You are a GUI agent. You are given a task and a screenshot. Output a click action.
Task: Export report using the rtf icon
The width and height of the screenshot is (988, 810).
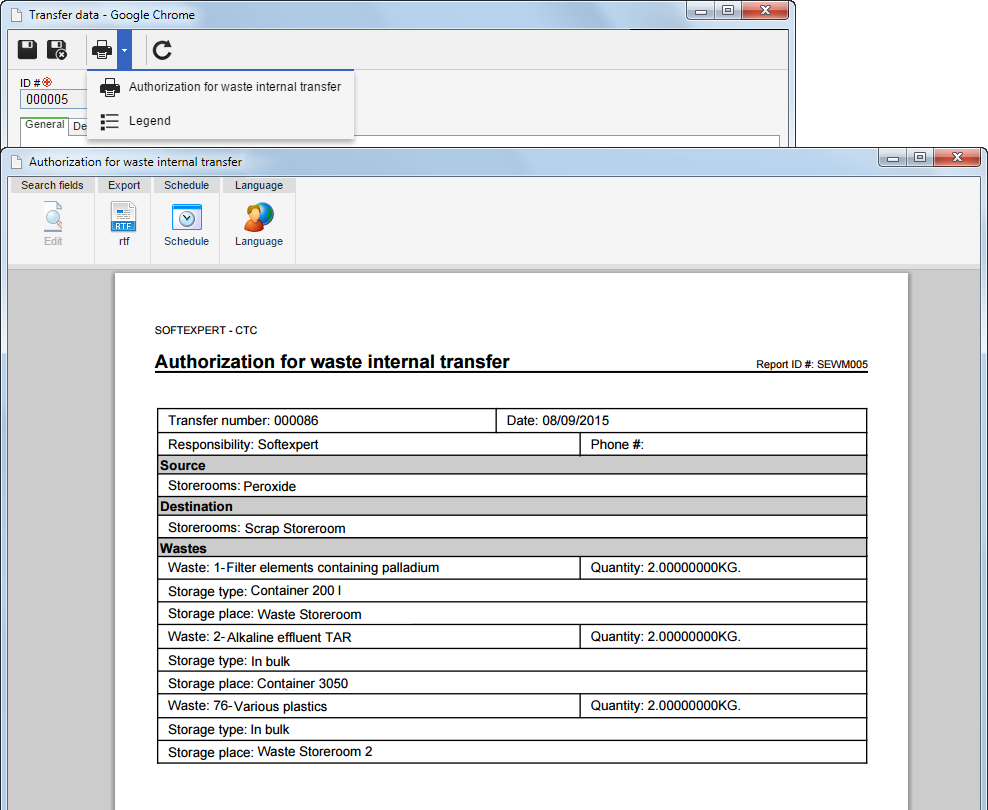(x=124, y=224)
